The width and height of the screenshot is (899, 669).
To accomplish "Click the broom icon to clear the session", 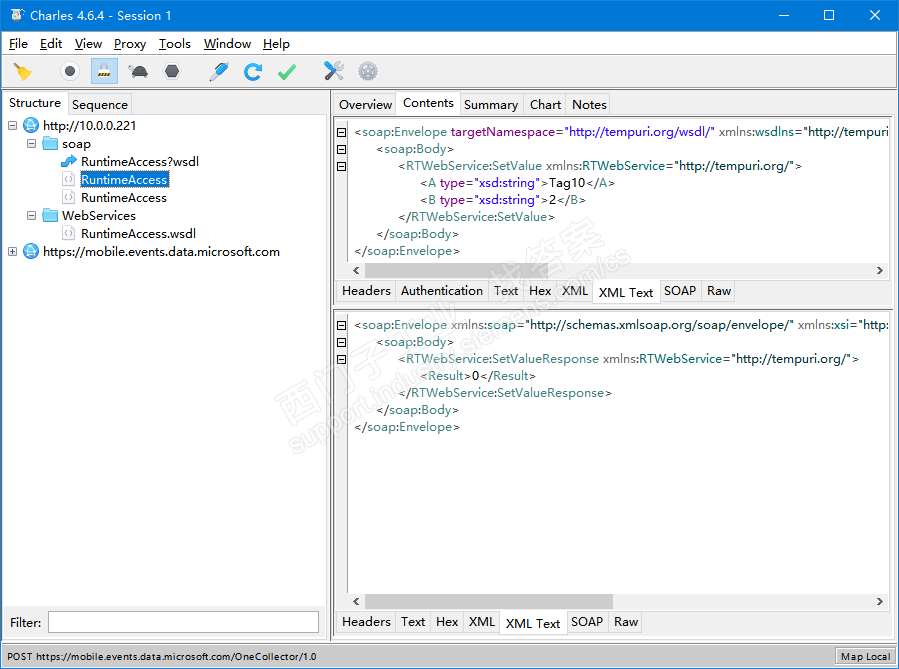I will 22,71.
